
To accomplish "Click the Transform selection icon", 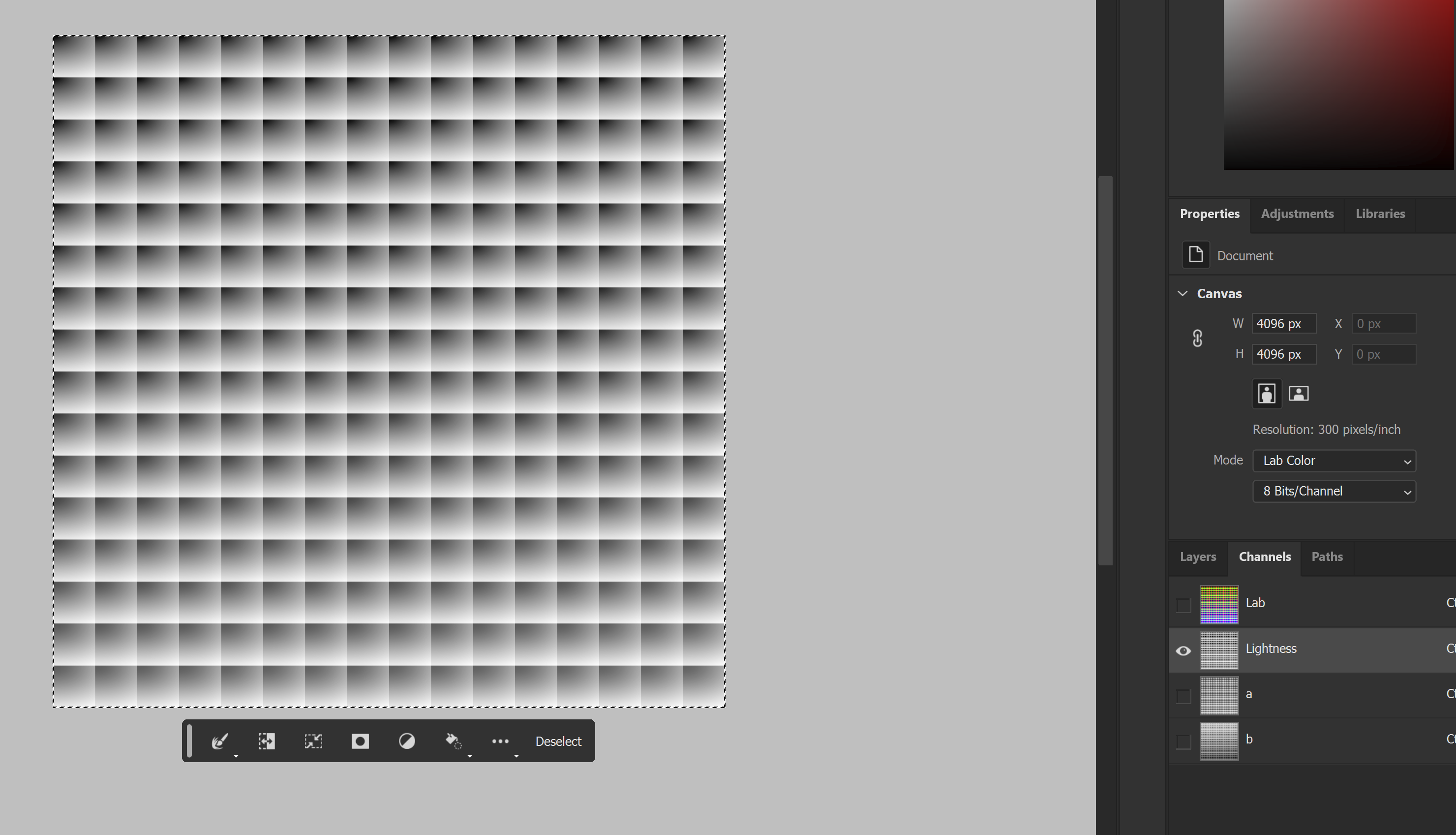I will click(x=313, y=741).
